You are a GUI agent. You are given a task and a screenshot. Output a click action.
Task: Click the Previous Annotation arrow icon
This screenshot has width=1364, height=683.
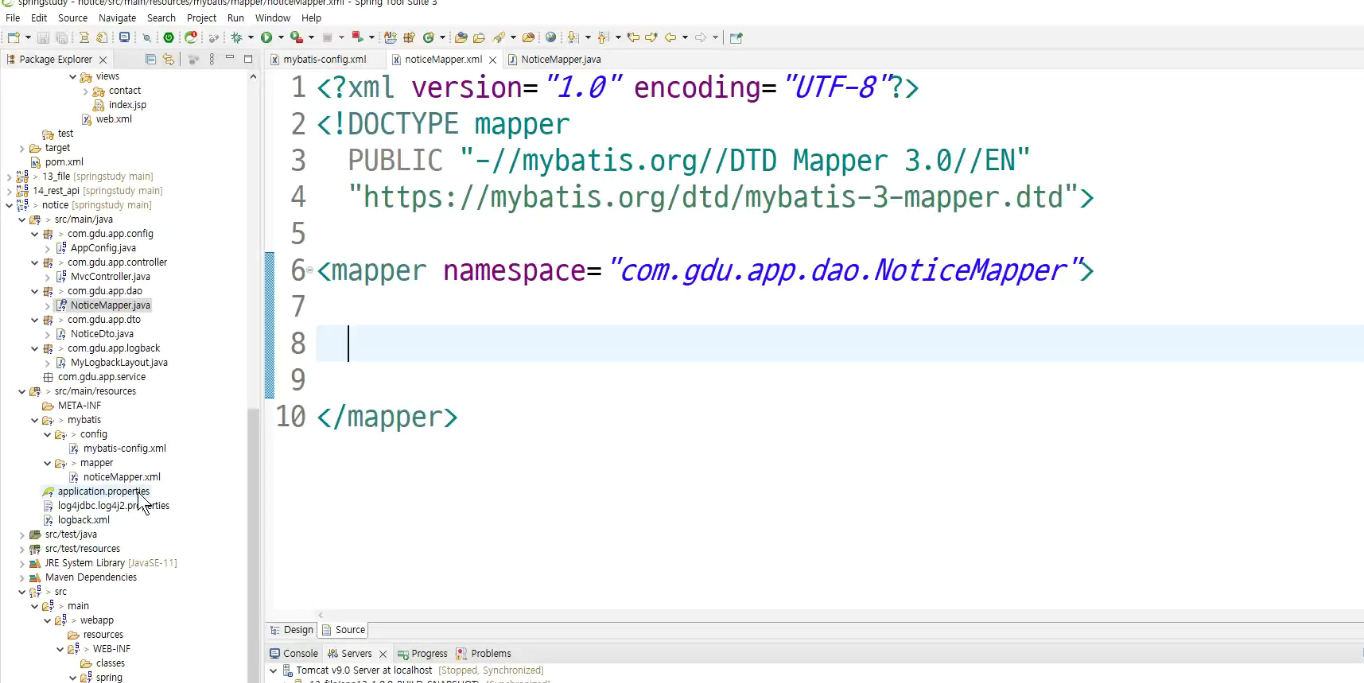click(x=602, y=37)
